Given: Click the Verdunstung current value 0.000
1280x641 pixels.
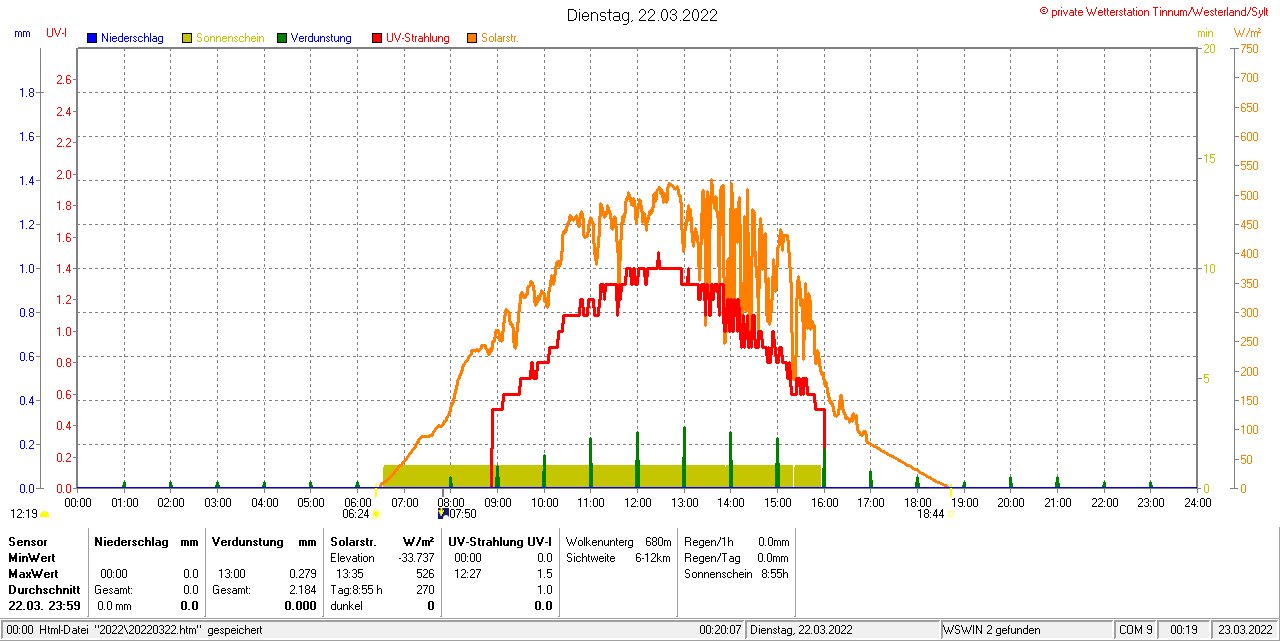Looking at the screenshot, I should [301, 606].
